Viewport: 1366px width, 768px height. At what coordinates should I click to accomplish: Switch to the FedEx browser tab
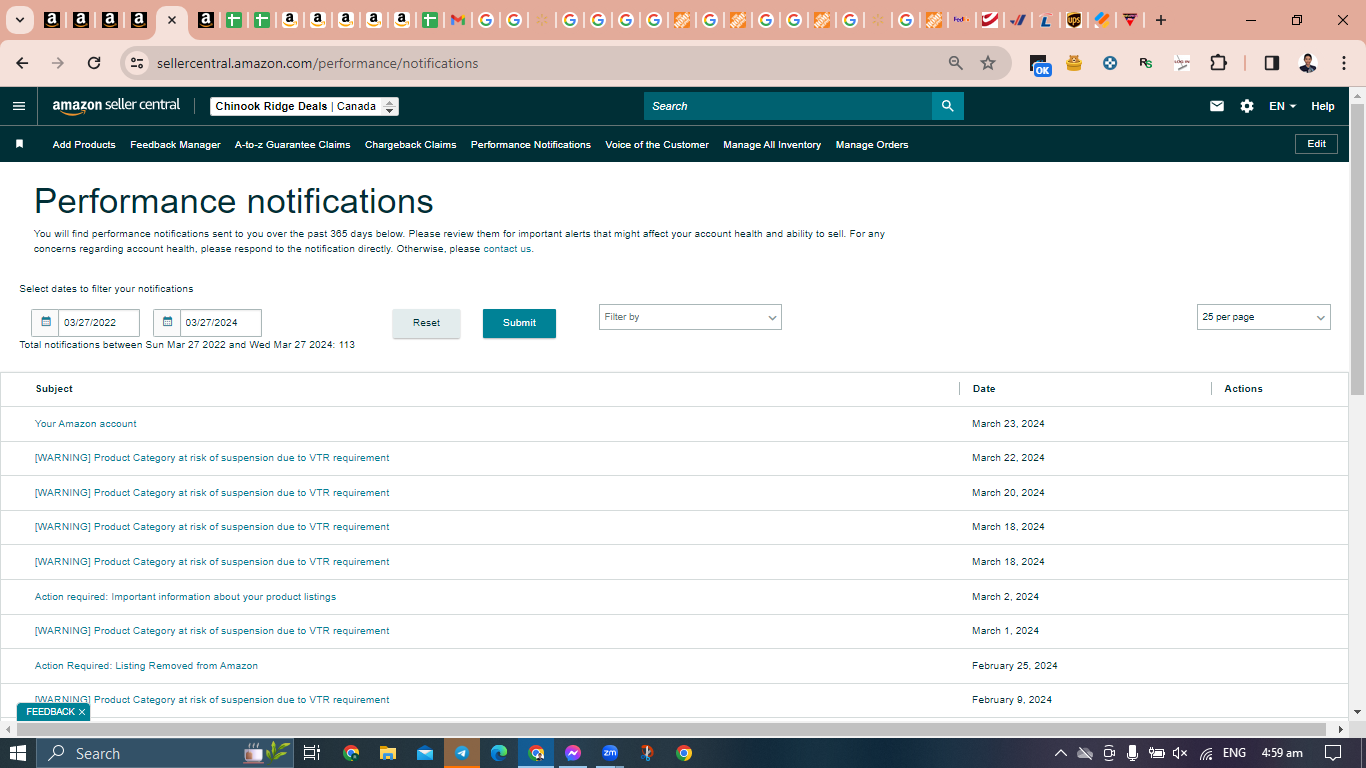coord(961,20)
